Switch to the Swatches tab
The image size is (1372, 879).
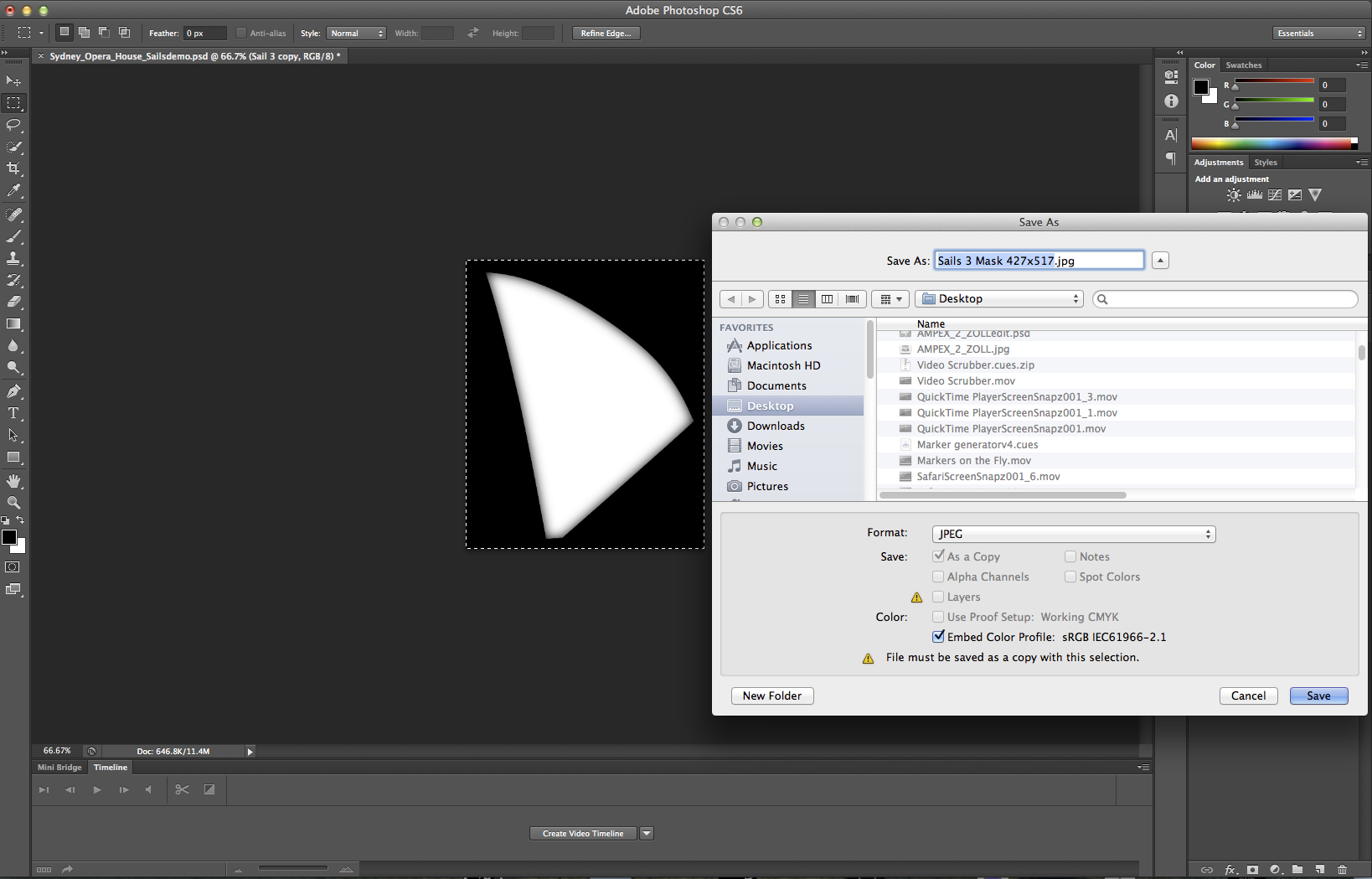tap(1243, 65)
